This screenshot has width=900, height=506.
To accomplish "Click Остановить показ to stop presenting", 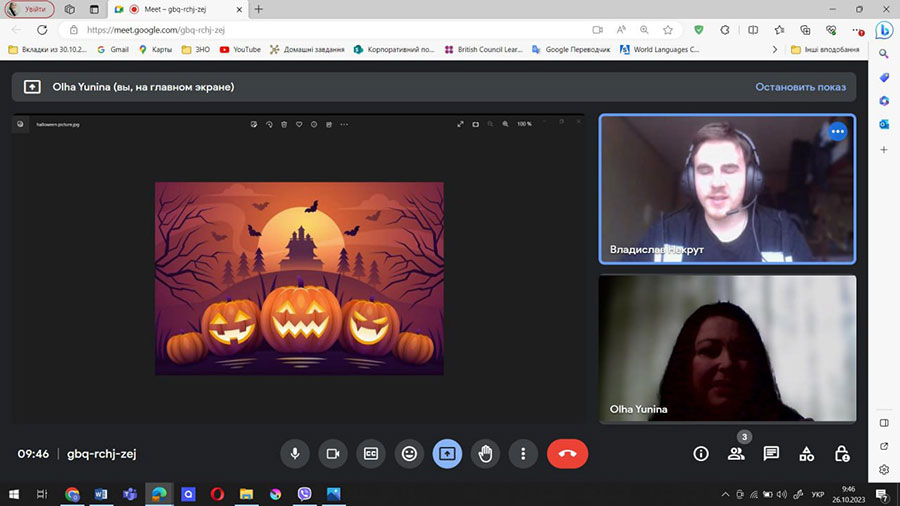I will pyautogui.click(x=800, y=87).
